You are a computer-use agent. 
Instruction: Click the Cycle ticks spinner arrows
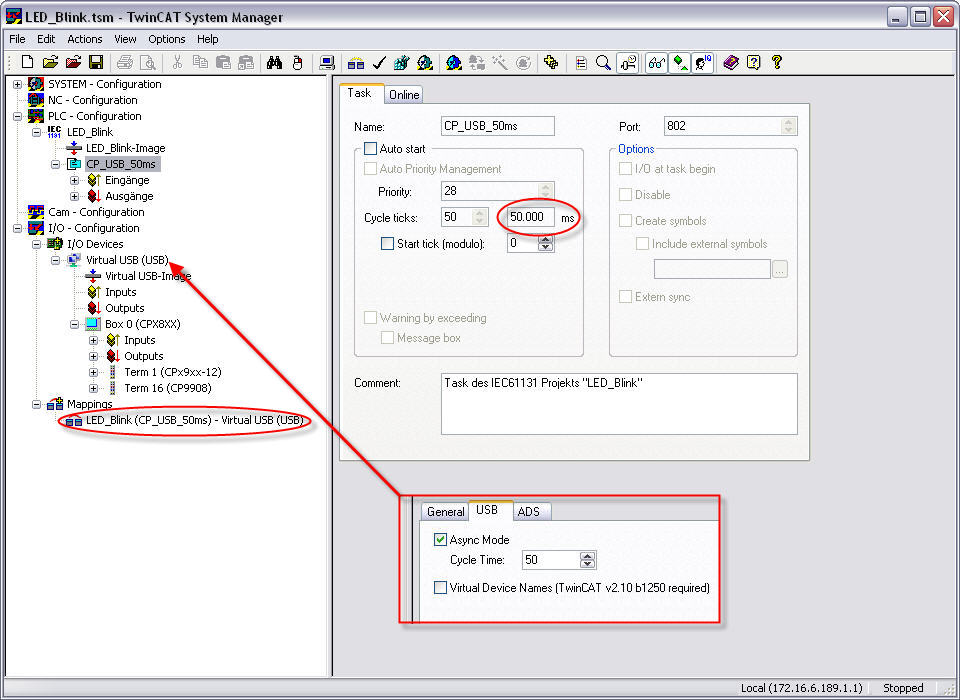[x=480, y=217]
